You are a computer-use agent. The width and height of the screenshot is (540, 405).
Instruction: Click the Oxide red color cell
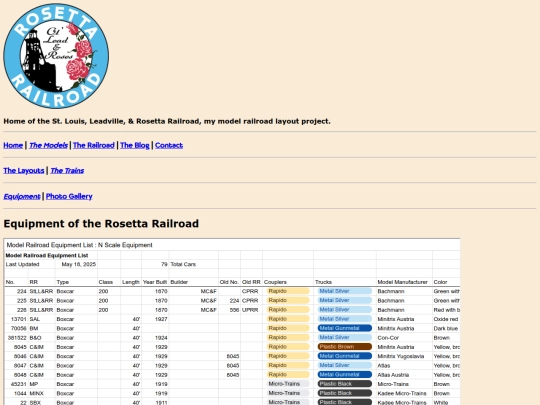[x=446, y=319]
